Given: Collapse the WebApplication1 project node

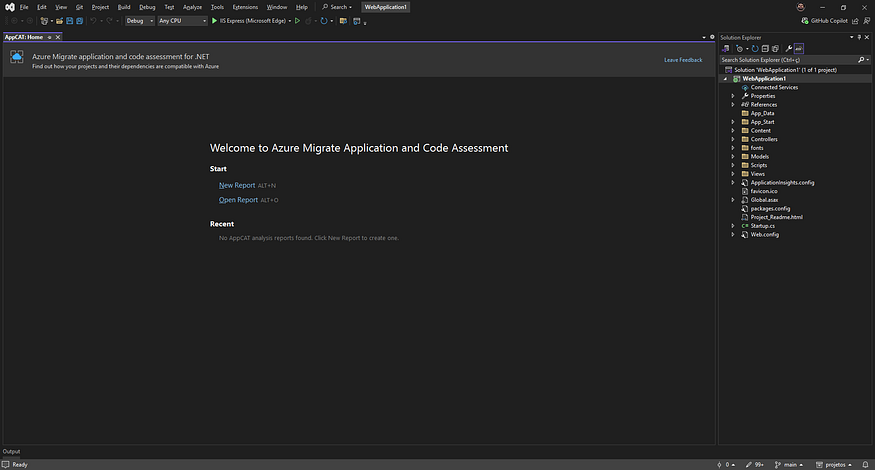Looking at the screenshot, I should [725, 79].
